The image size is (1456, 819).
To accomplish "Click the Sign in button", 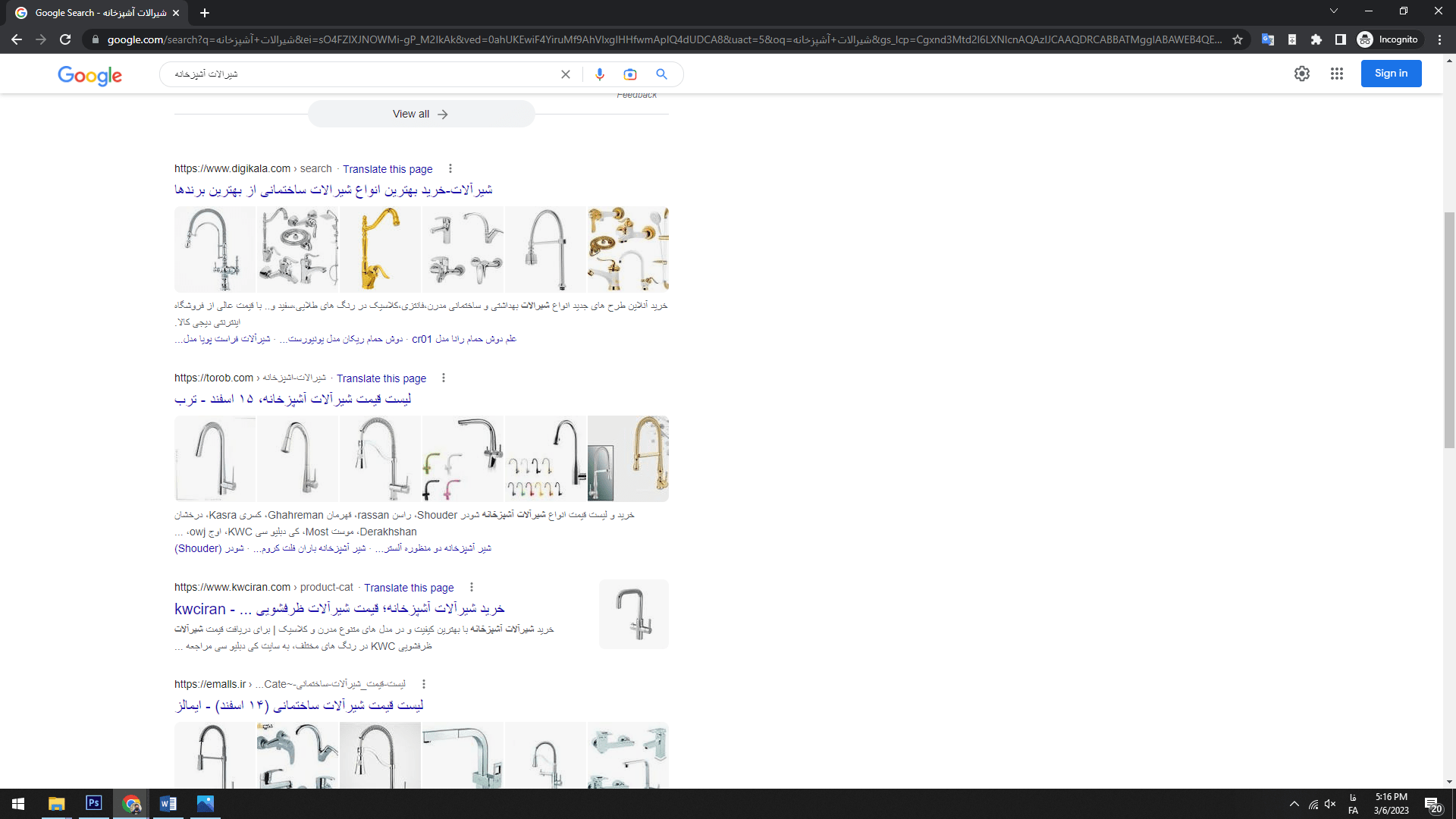I will (1391, 74).
